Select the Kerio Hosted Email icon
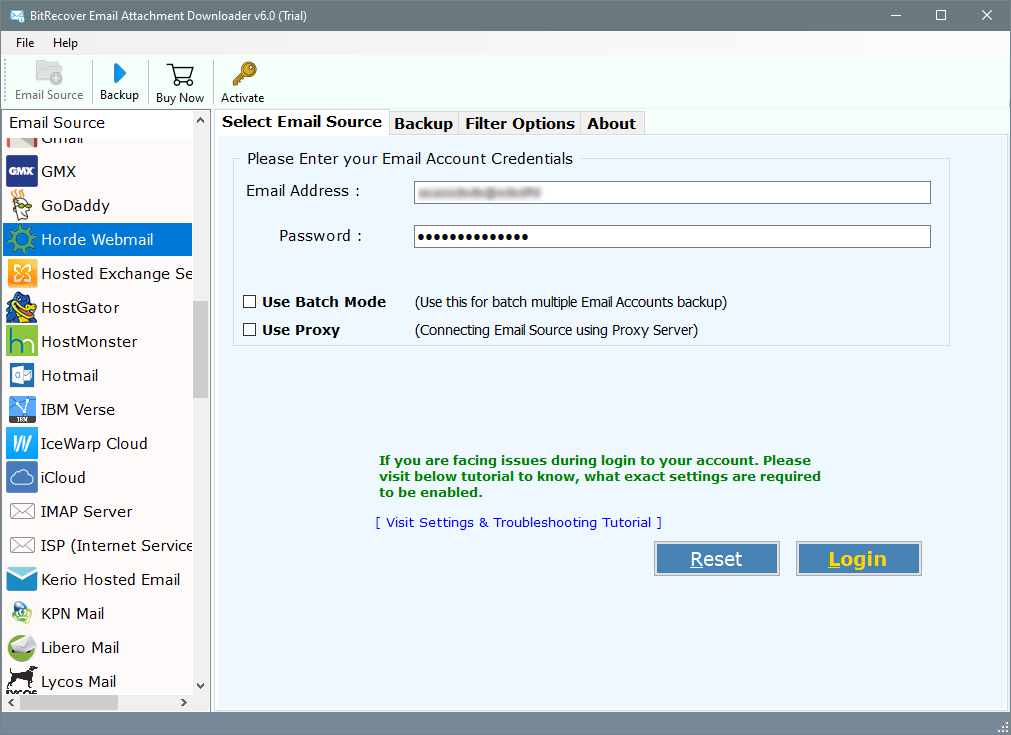Image resolution: width=1011 pixels, height=735 pixels. (x=22, y=579)
